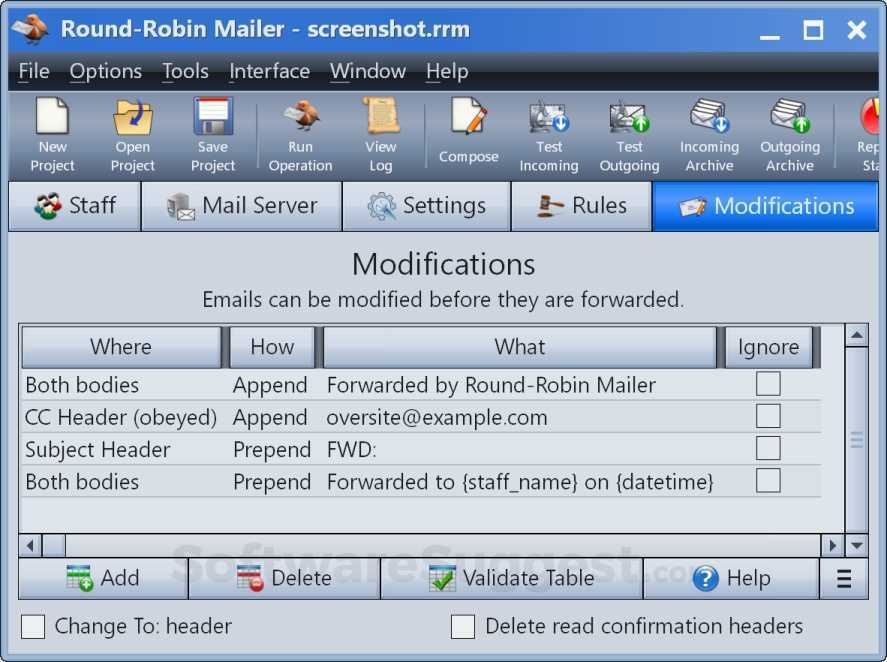Sort by the Where column header
The image size is (887, 662).
(x=121, y=347)
